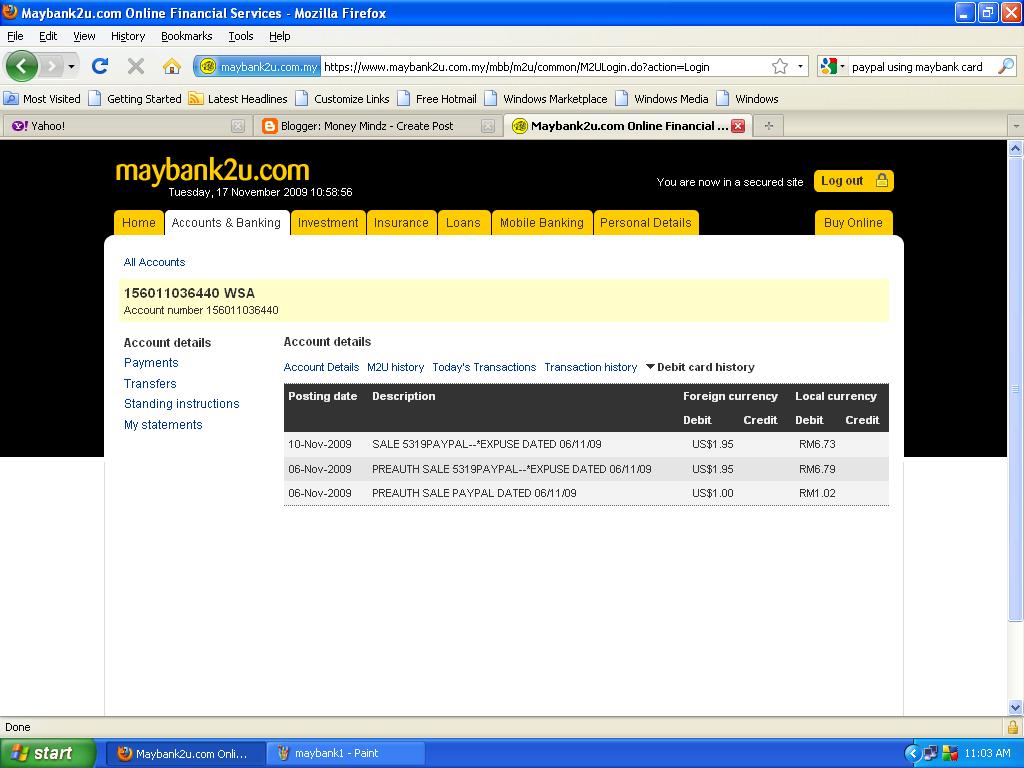Collapse the Debit card history disclosure triangle

(651, 367)
